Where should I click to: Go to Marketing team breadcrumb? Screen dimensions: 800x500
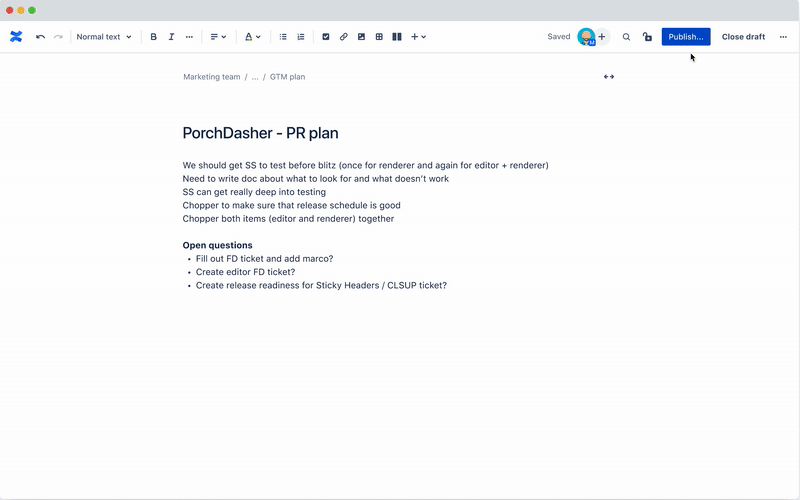pos(212,77)
